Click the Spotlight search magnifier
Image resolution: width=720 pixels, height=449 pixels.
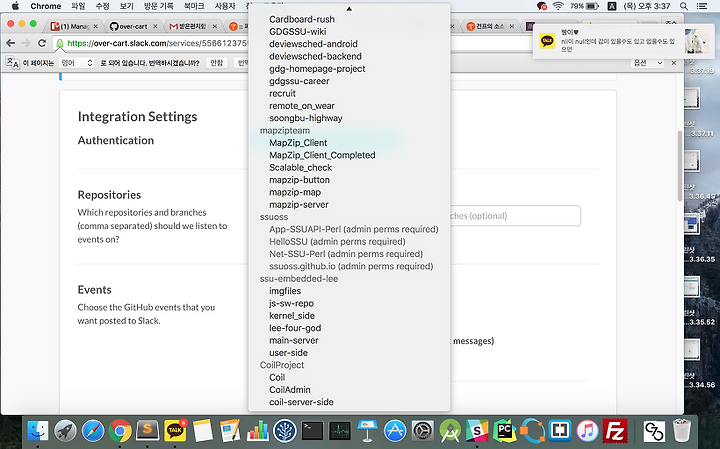(x=684, y=6)
